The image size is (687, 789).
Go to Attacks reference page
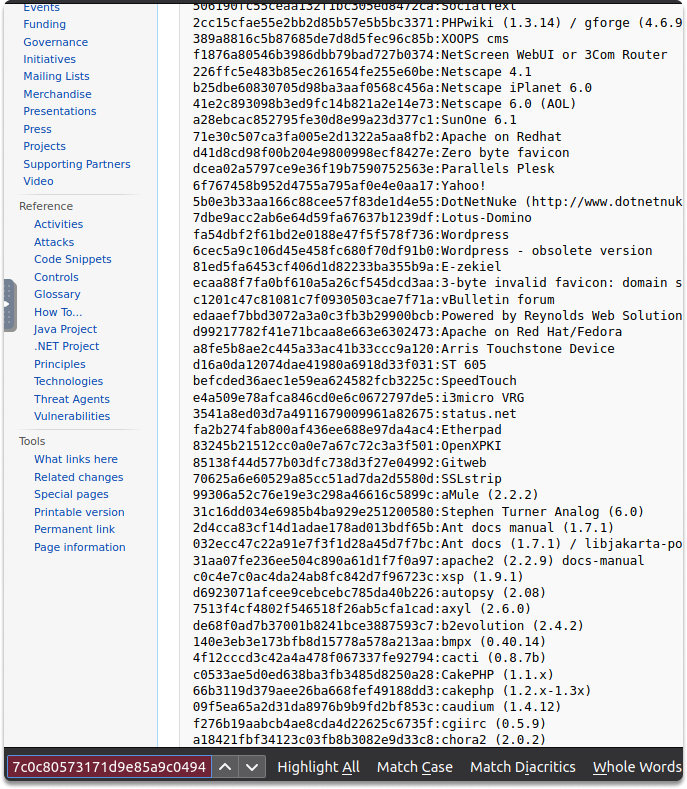tap(54, 243)
